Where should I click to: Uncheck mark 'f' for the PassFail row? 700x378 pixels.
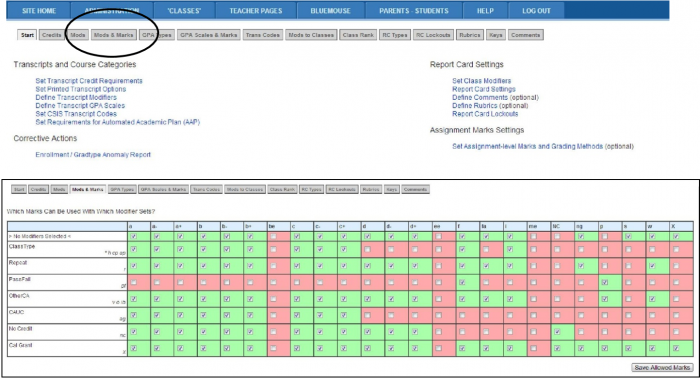(x=462, y=282)
